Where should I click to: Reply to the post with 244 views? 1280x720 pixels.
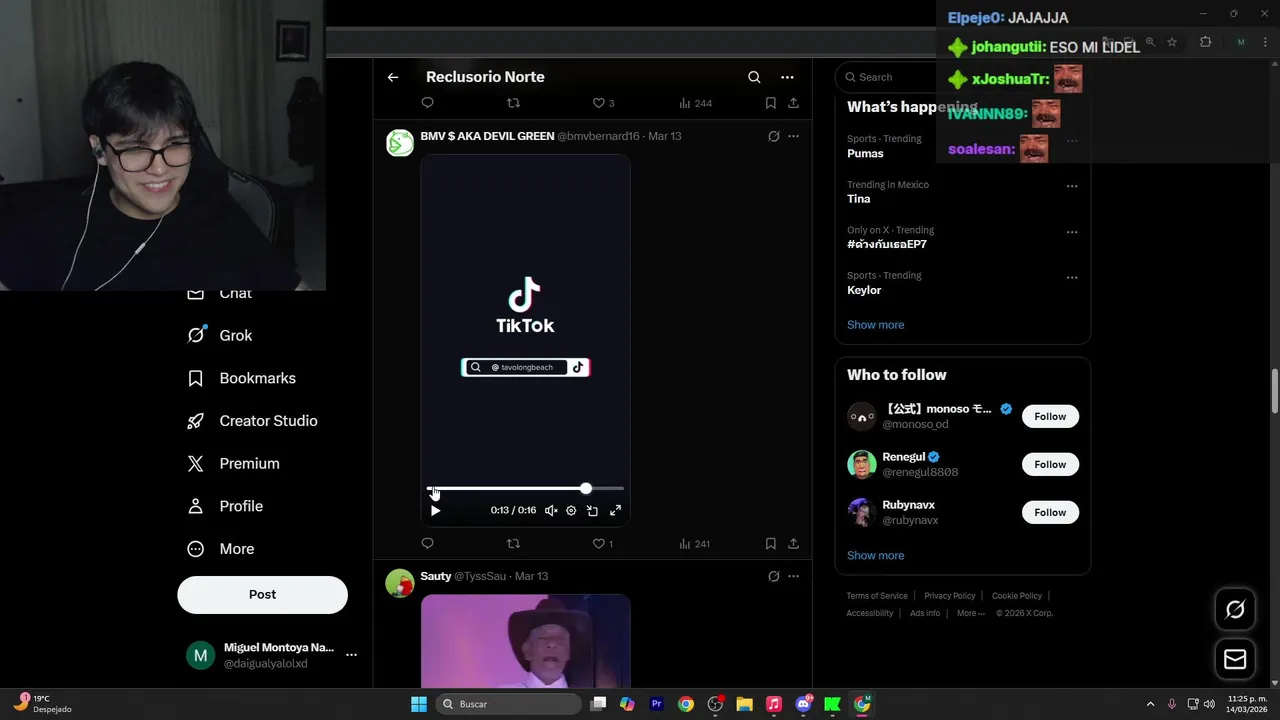[x=427, y=103]
